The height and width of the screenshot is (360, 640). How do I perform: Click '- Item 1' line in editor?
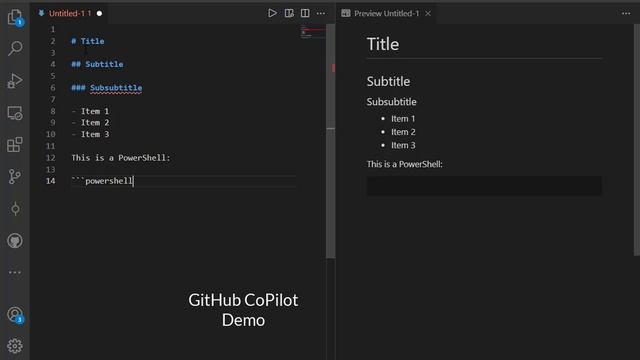coord(90,111)
